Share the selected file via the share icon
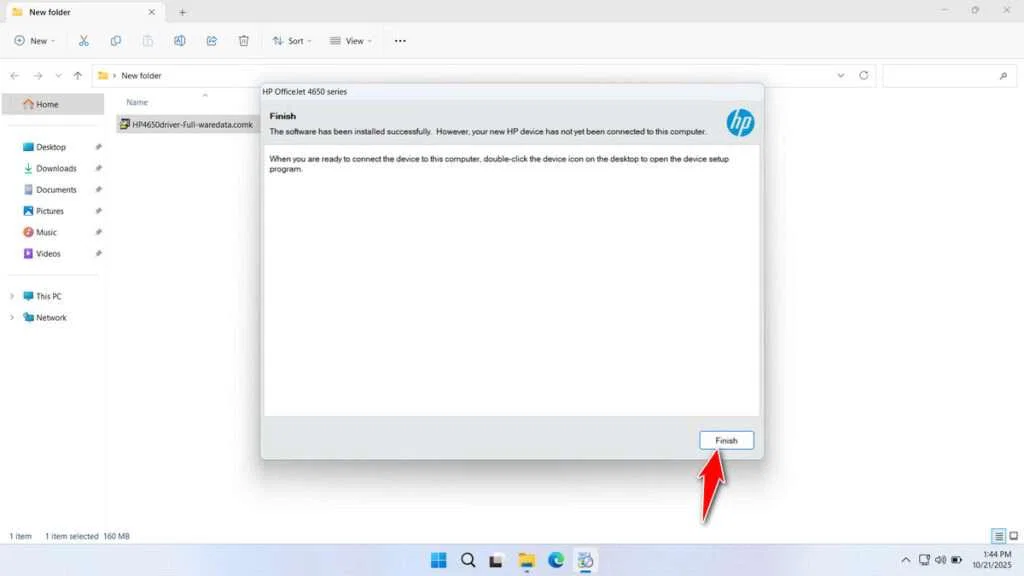 [211, 41]
